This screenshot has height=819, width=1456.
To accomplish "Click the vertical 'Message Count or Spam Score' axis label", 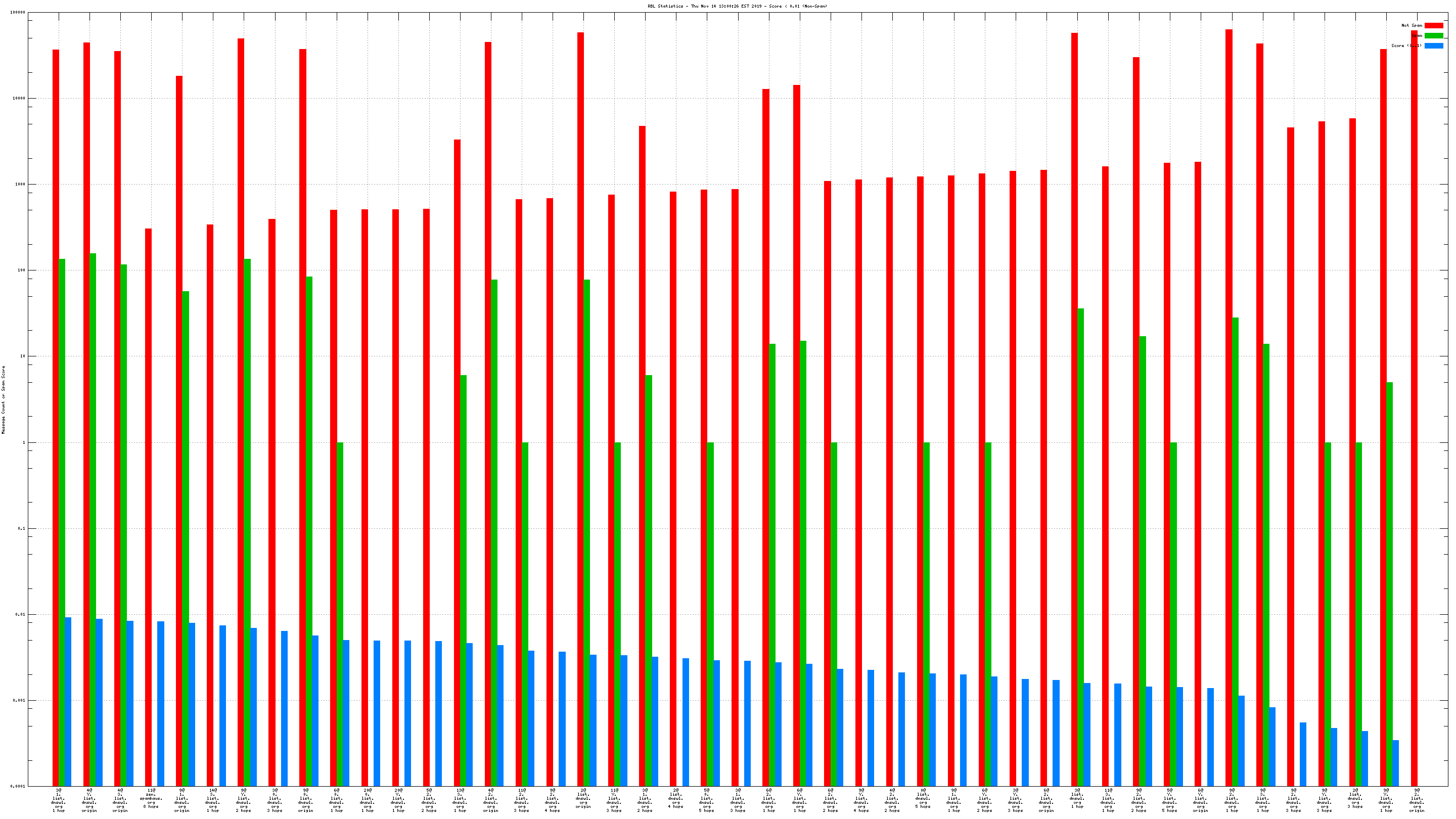I will pyautogui.click(x=4, y=399).
